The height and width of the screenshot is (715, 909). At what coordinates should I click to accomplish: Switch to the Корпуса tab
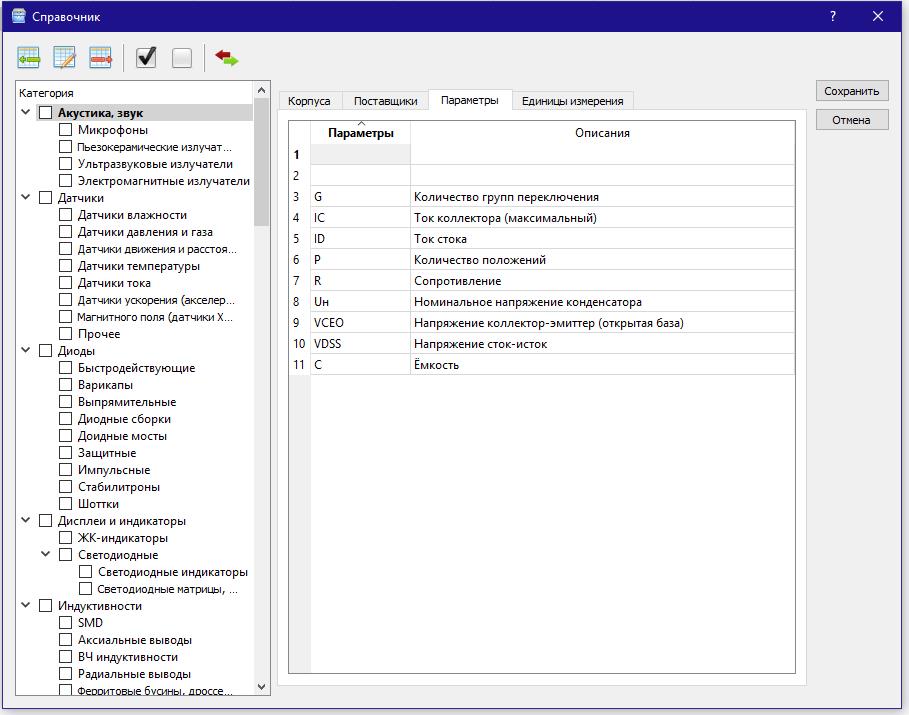[x=309, y=101]
